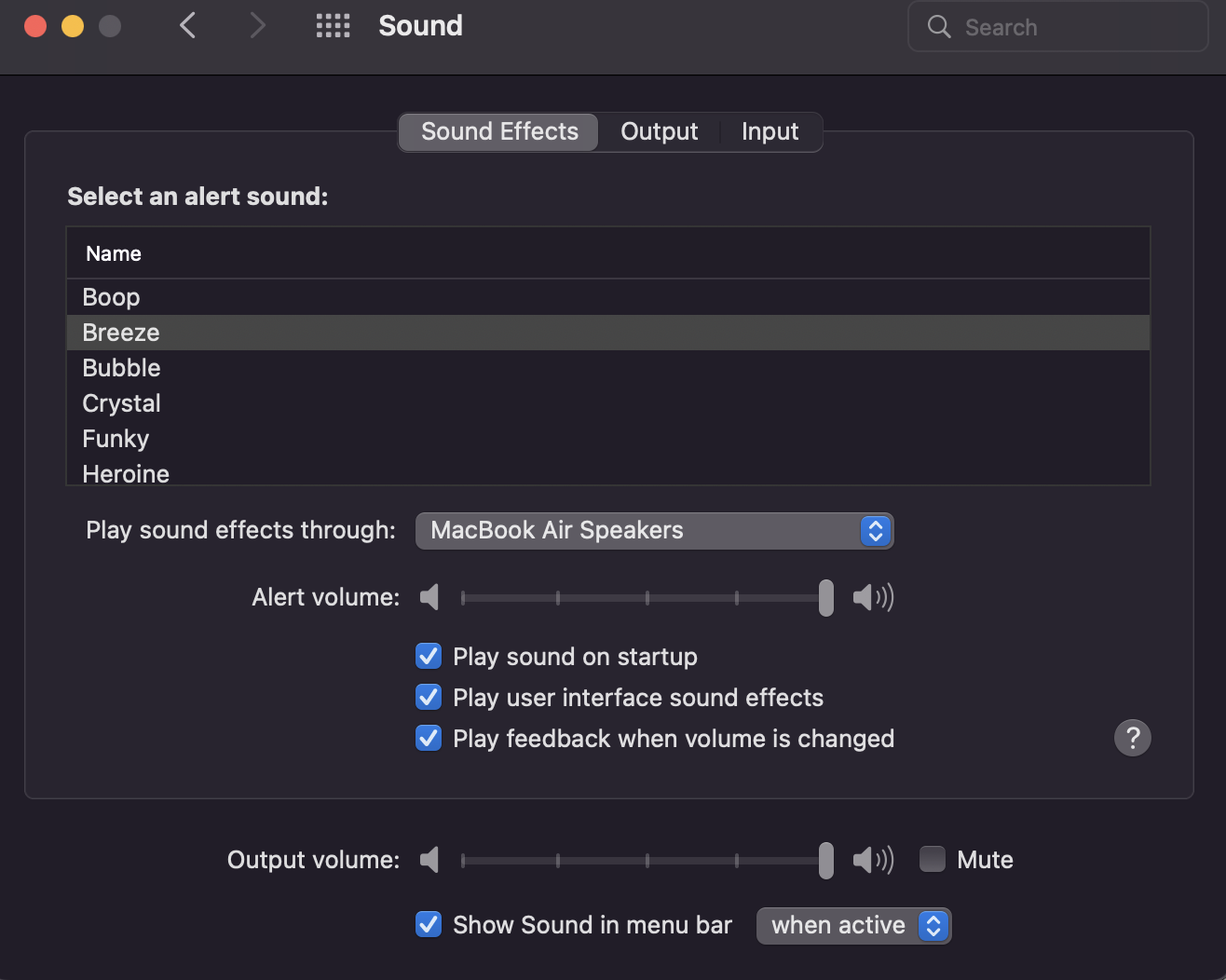Click the loud speaker icon beside Alert volume
The height and width of the screenshot is (980, 1226).
(873, 597)
